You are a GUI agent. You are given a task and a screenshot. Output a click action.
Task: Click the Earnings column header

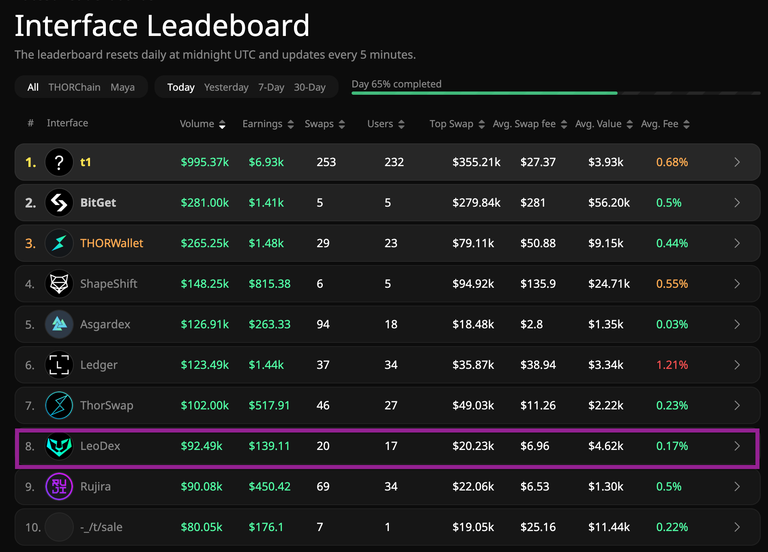[262, 124]
